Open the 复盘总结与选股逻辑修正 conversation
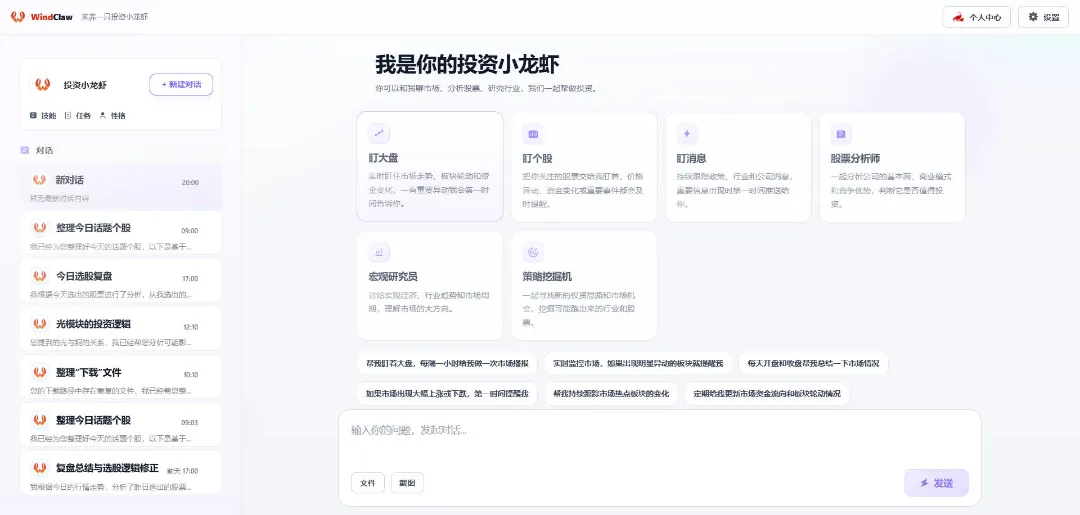The width and height of the screenshot is (1080, 515). 121,474
